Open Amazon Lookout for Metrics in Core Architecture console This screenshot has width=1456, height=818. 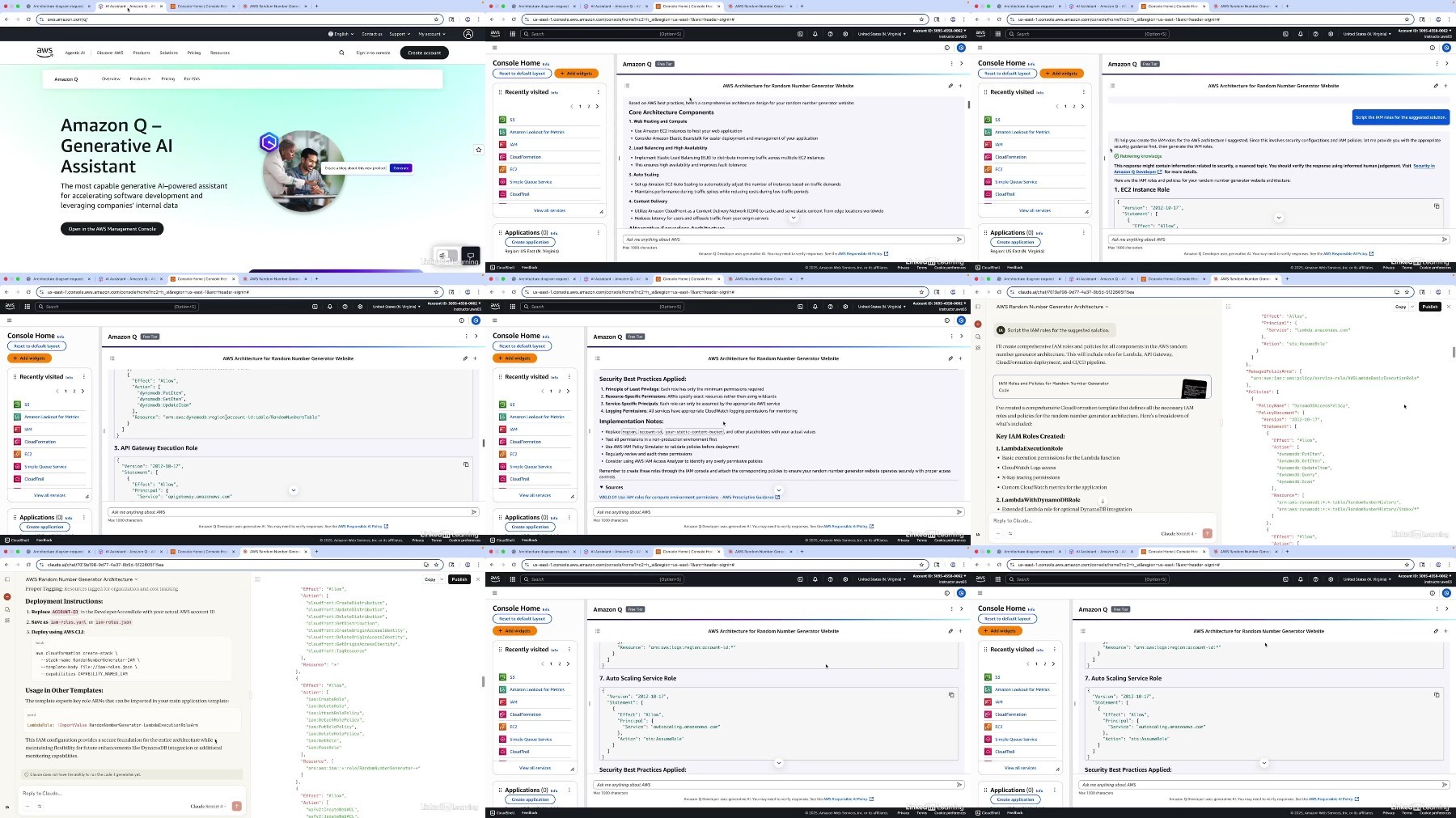[537, 132]
